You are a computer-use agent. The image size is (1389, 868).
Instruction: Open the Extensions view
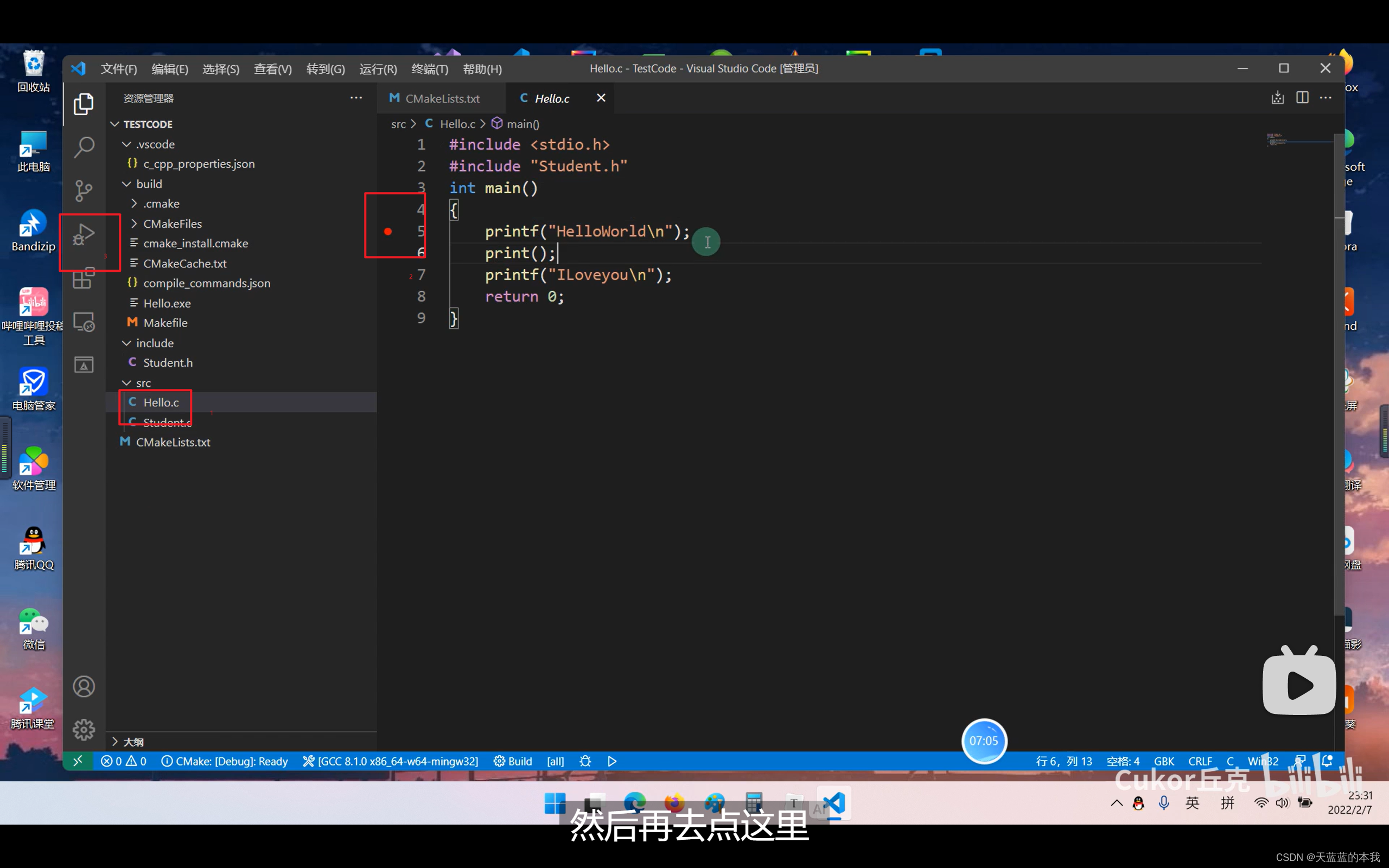click(x=84, y=278)
